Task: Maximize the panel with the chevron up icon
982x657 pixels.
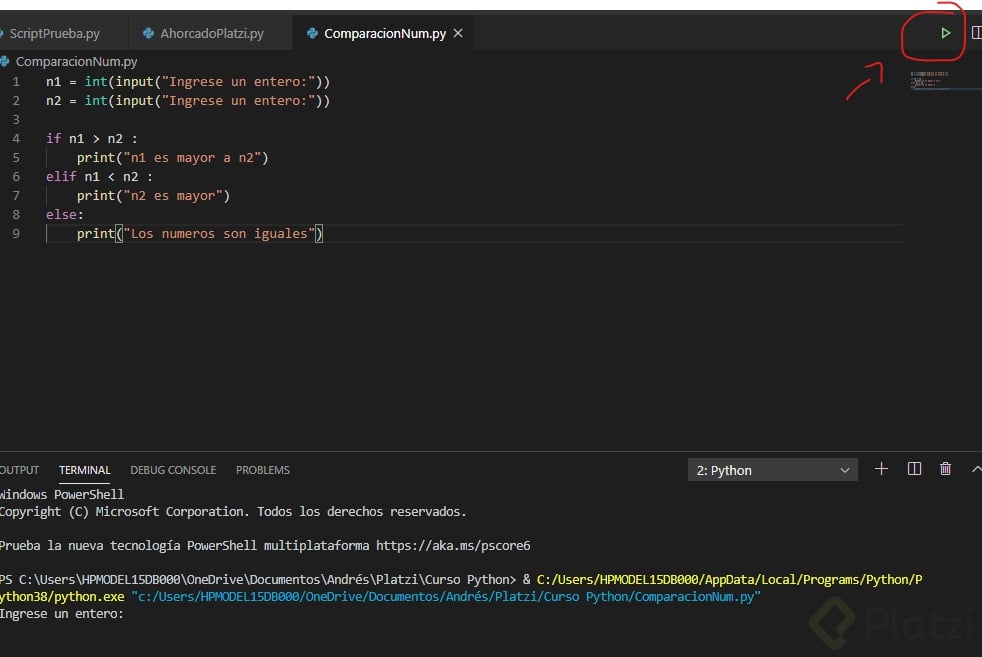Action: pos(976,468)
